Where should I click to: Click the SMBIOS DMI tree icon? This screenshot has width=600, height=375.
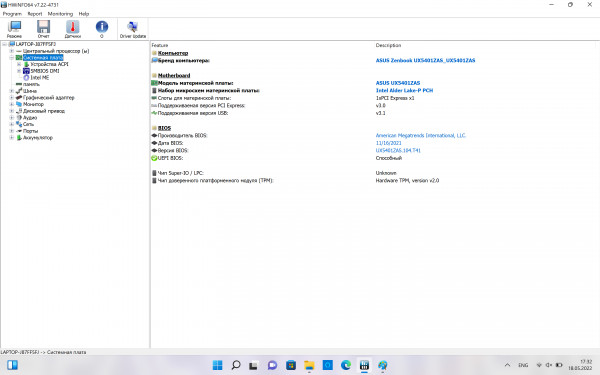click(26, 71)
